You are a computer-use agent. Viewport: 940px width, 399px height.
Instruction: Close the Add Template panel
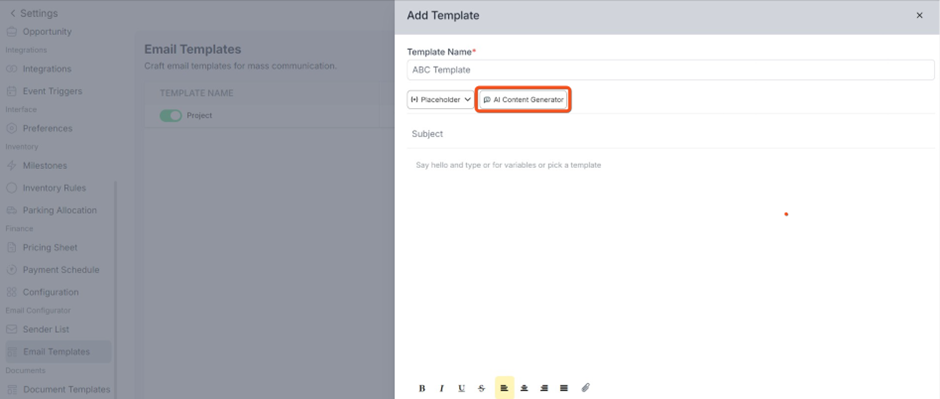920,16
